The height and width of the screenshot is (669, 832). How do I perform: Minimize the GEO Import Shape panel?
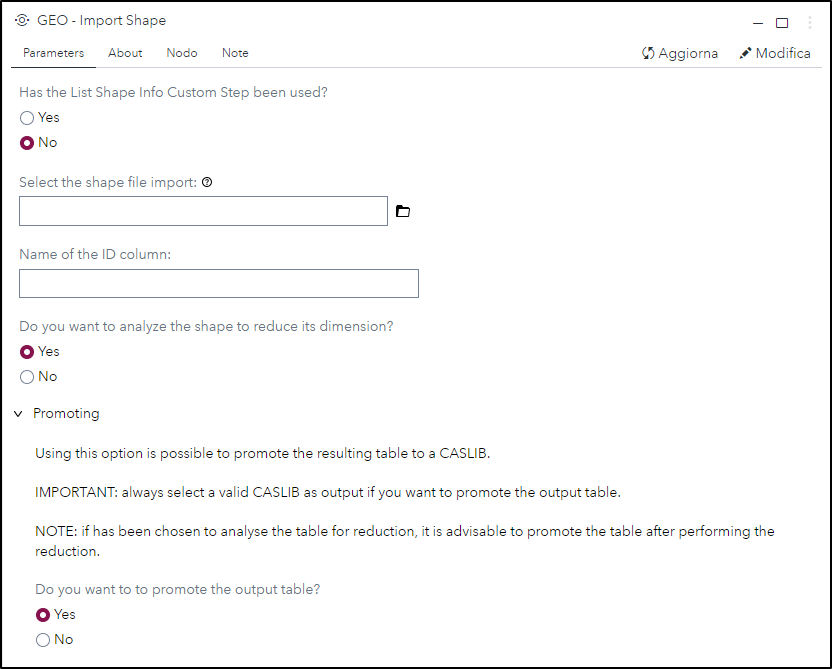tap(758, 23)
